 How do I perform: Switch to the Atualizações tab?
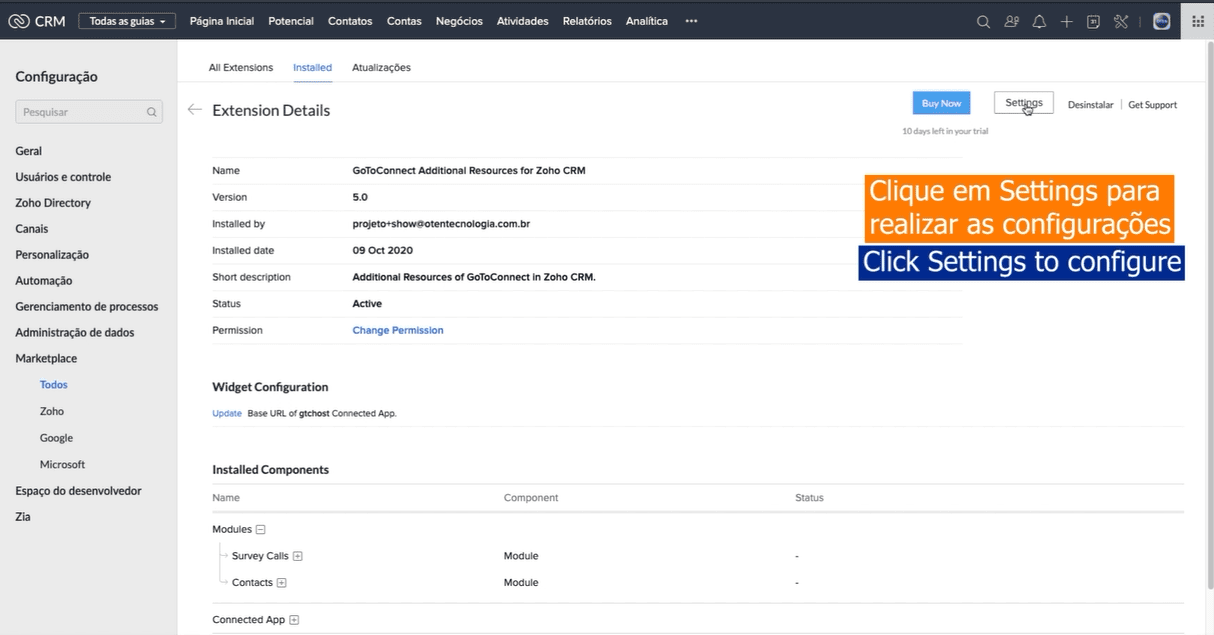click(x=381, y=68)
